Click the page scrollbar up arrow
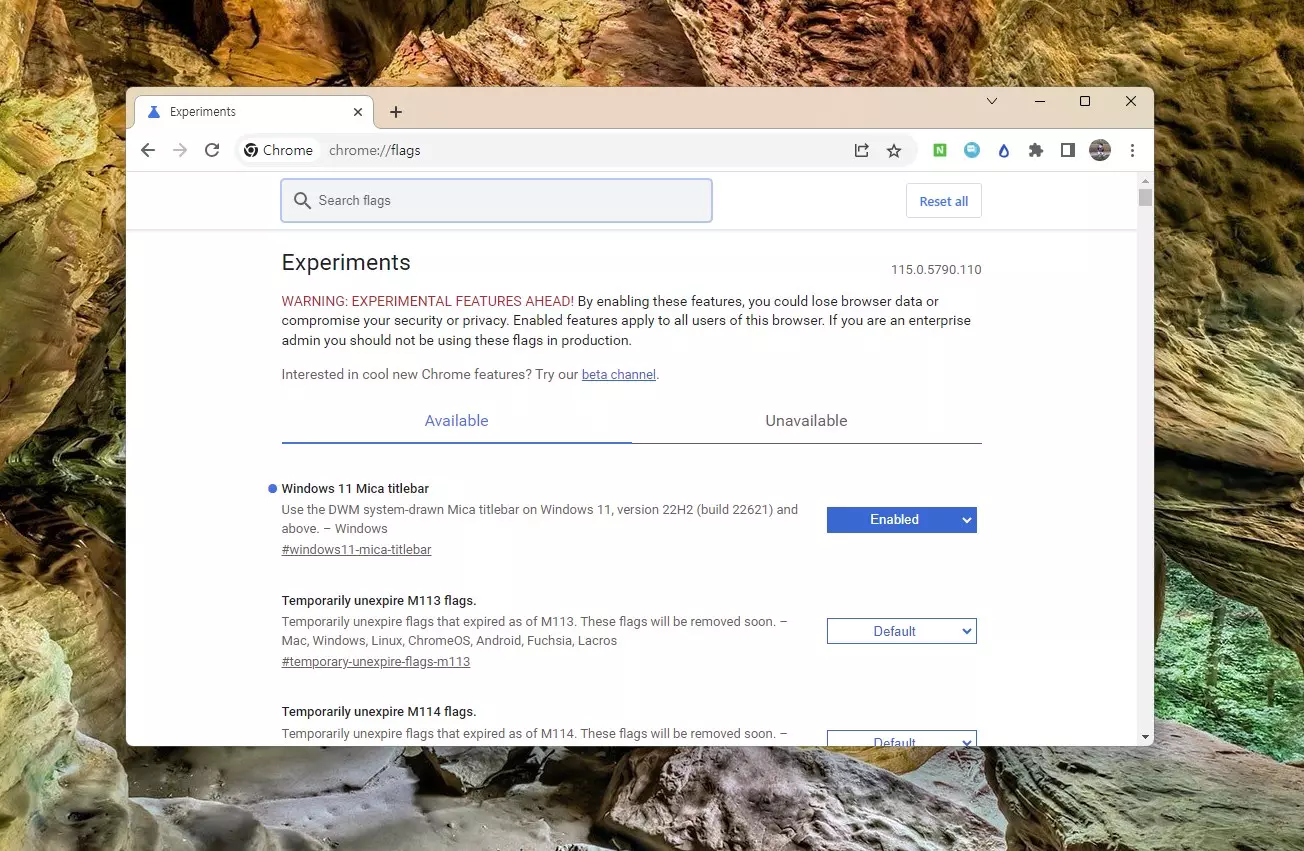The image size is (1304, 851). [x=1145, y=180]
